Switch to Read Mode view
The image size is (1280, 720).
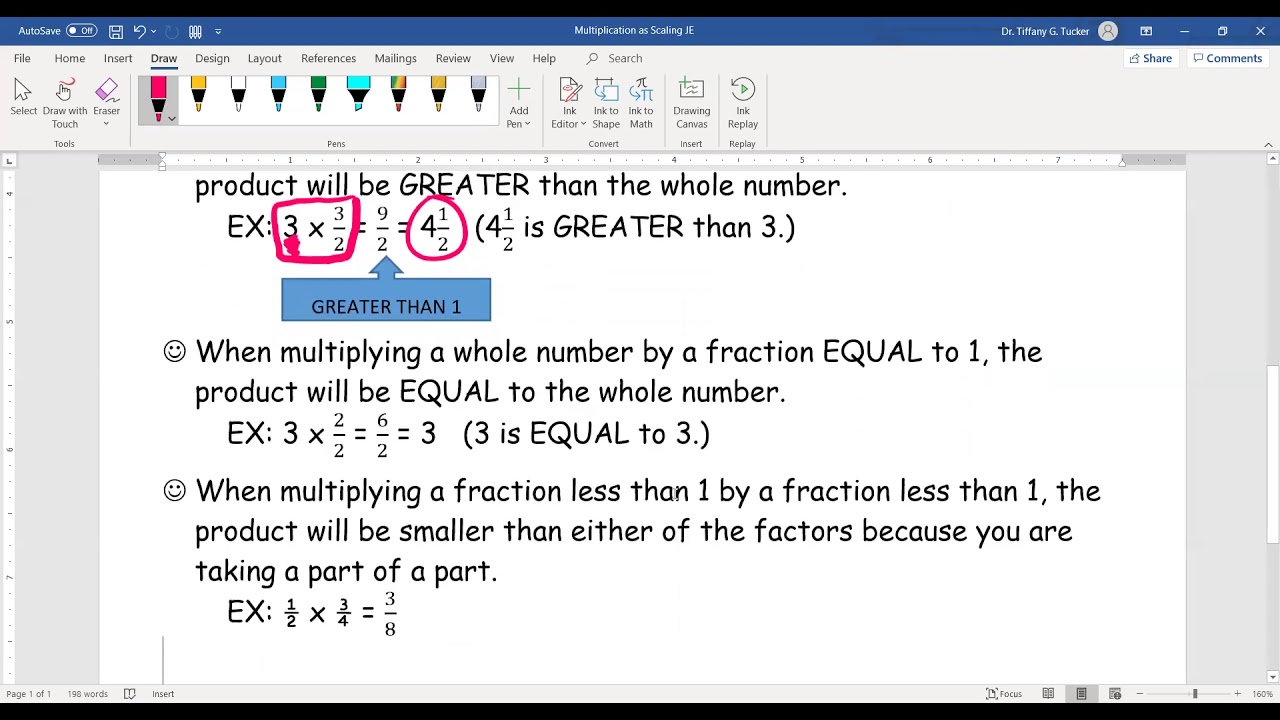coord(1048,694)
